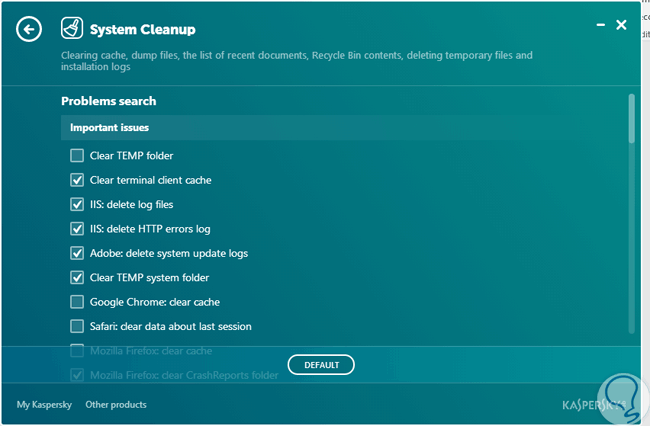Uncheck Clear terminal client cache
Viewport: 650px width, 426px height.
[77, 180]
